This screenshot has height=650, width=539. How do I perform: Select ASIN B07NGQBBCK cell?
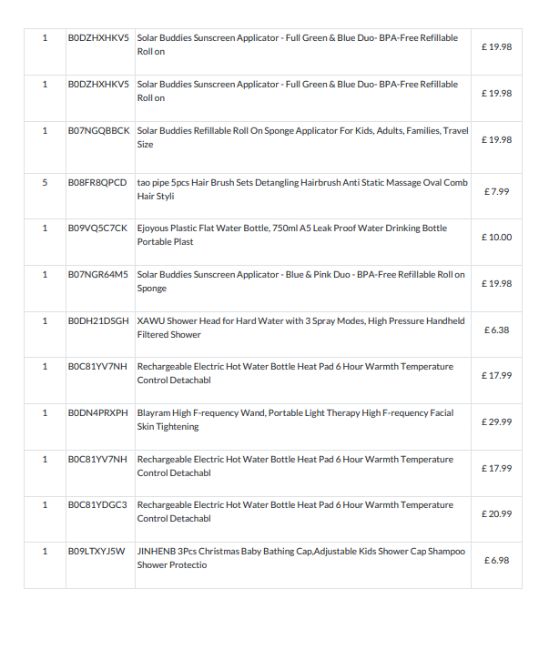pyautogui.click(x=99, y=131)
